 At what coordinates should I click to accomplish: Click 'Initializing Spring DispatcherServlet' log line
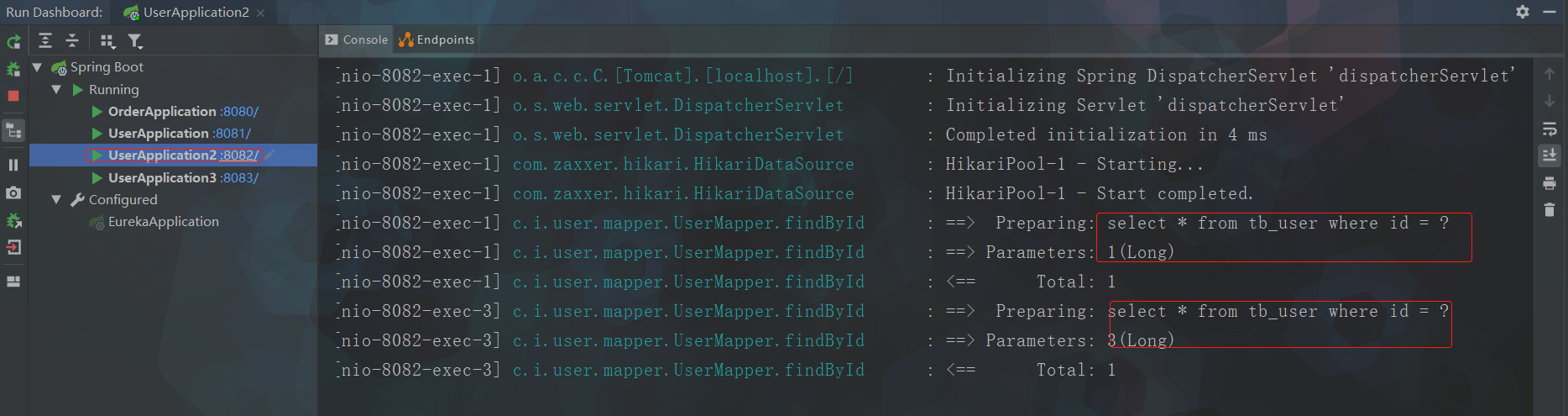coord(1231,76)
